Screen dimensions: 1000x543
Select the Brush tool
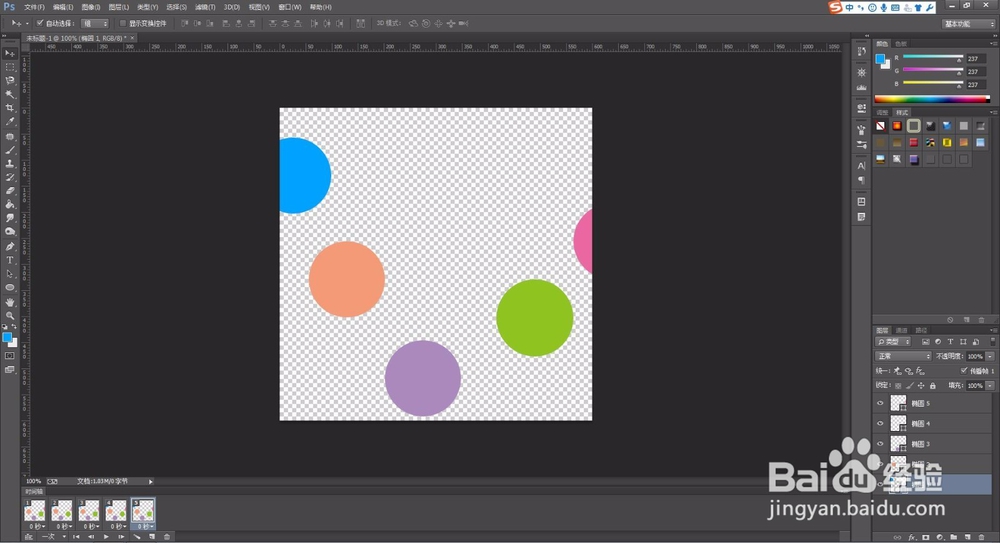[x=10, y=150]
